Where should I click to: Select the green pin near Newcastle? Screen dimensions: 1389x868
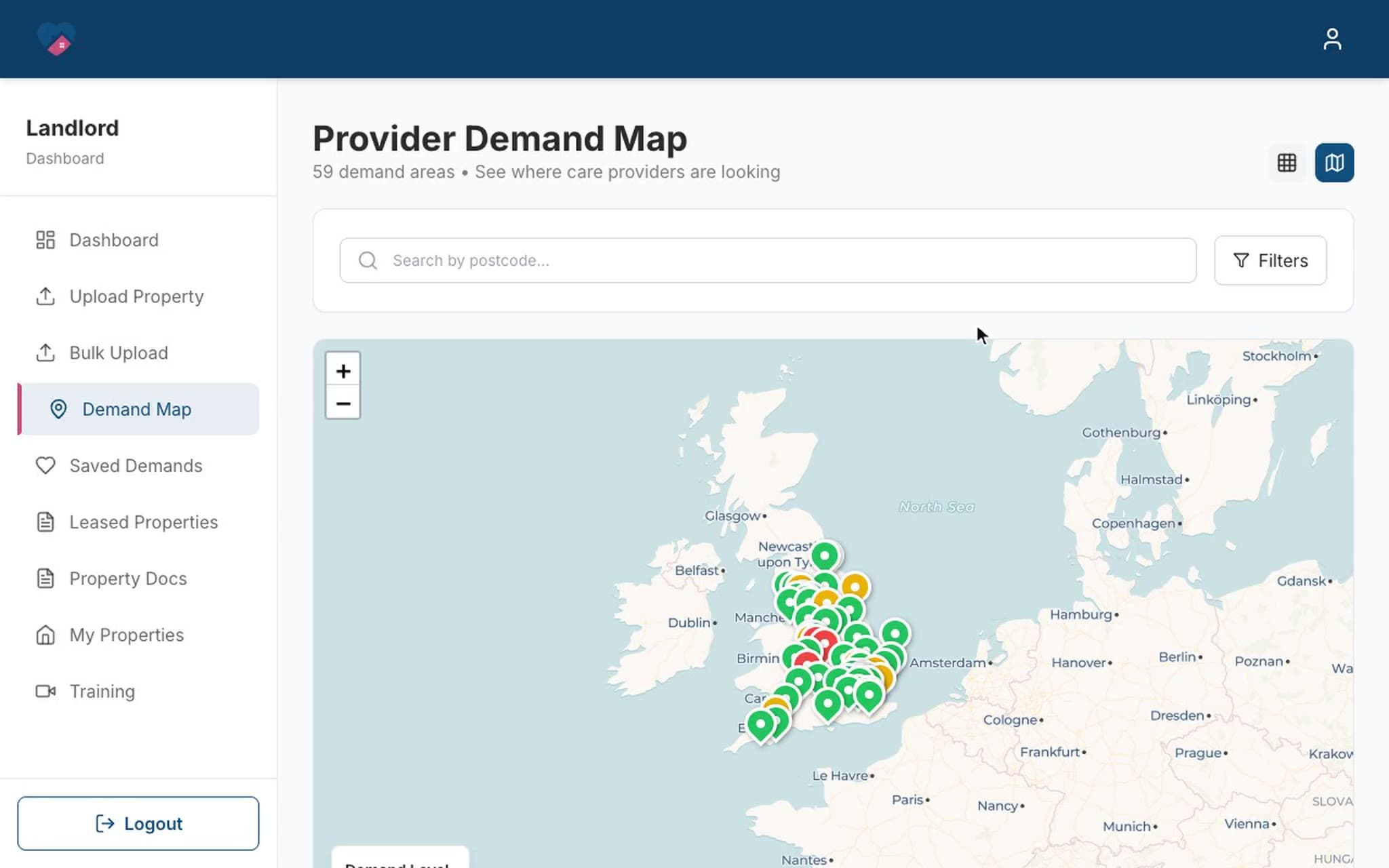point(825,556)
